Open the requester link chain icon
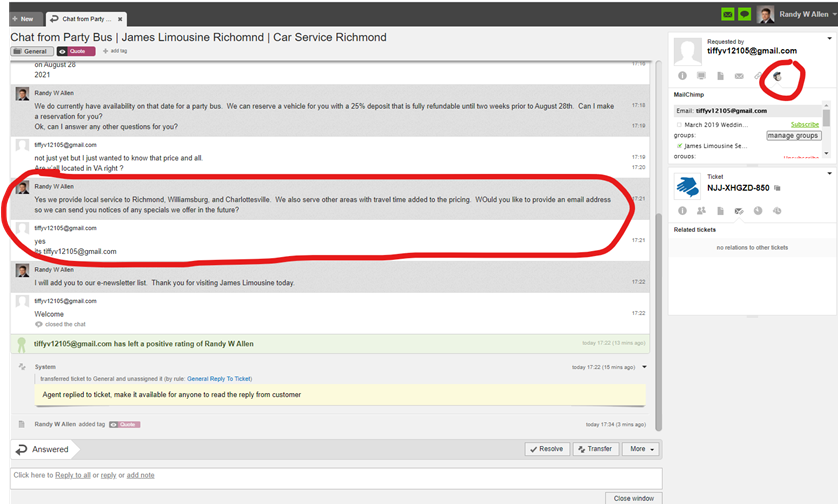This screenshot has height=504, width=838. [x=758, y=76]
